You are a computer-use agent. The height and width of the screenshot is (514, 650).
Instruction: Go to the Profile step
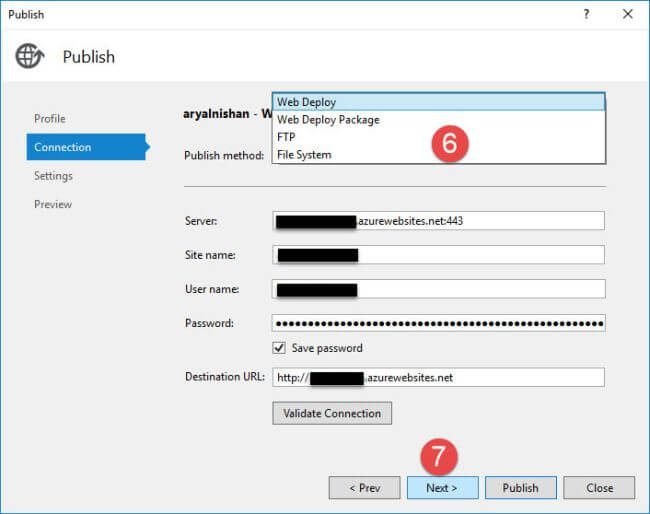[x=50, y=119]
